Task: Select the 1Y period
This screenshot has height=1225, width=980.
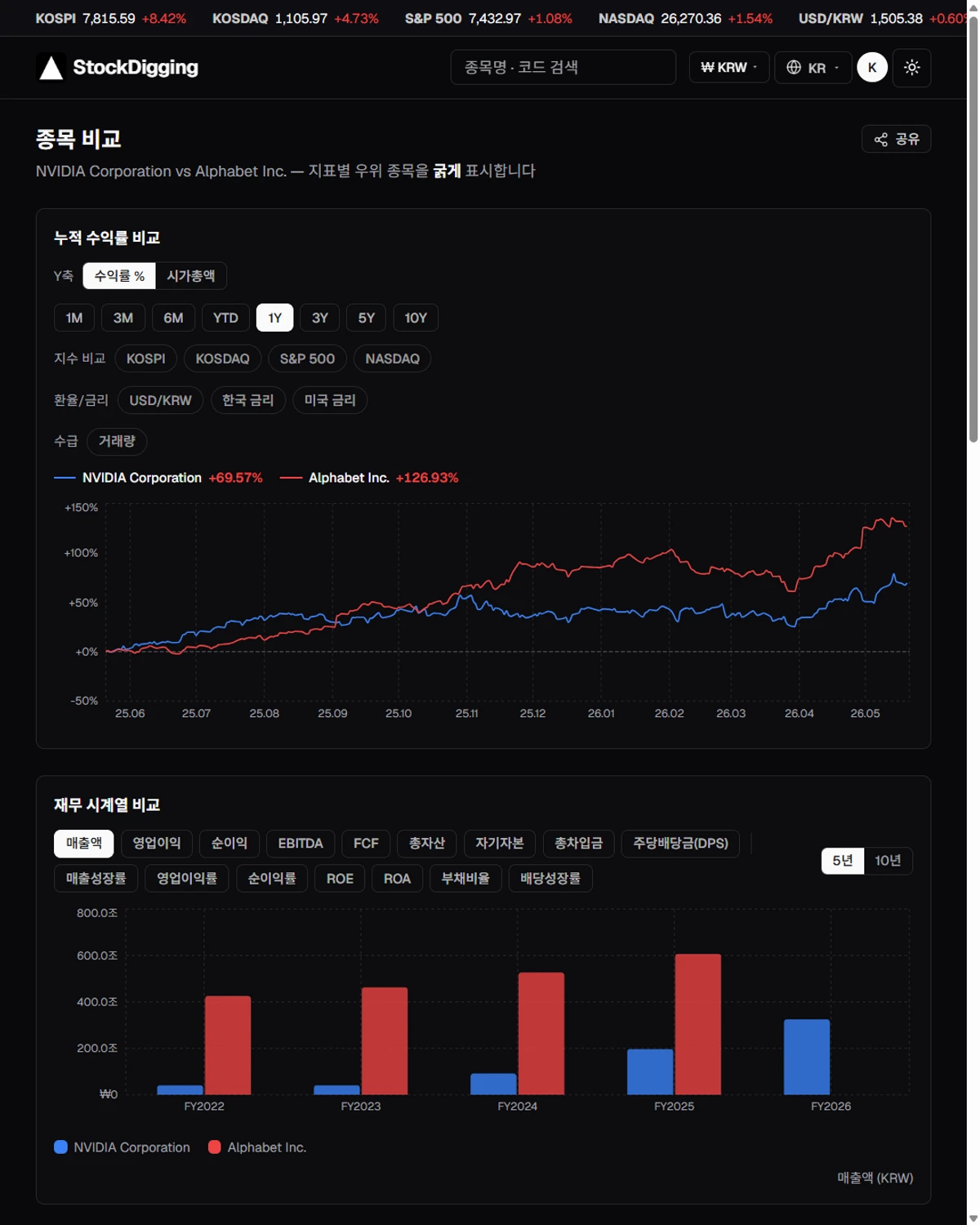Action: (275, 318)
